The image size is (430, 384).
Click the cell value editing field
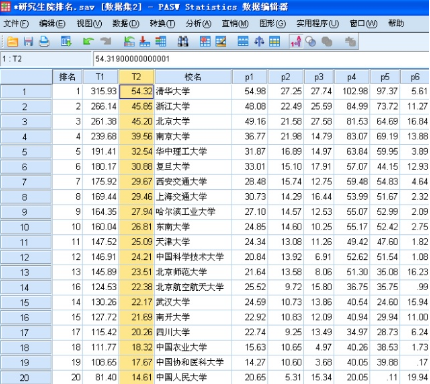260,59
